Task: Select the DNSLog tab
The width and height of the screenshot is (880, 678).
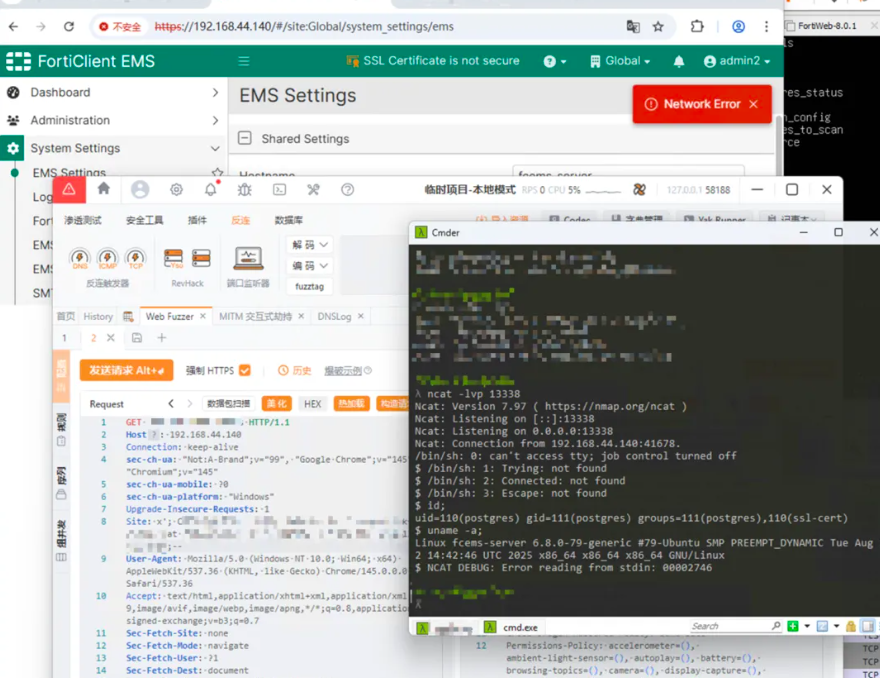Action: 334,317
